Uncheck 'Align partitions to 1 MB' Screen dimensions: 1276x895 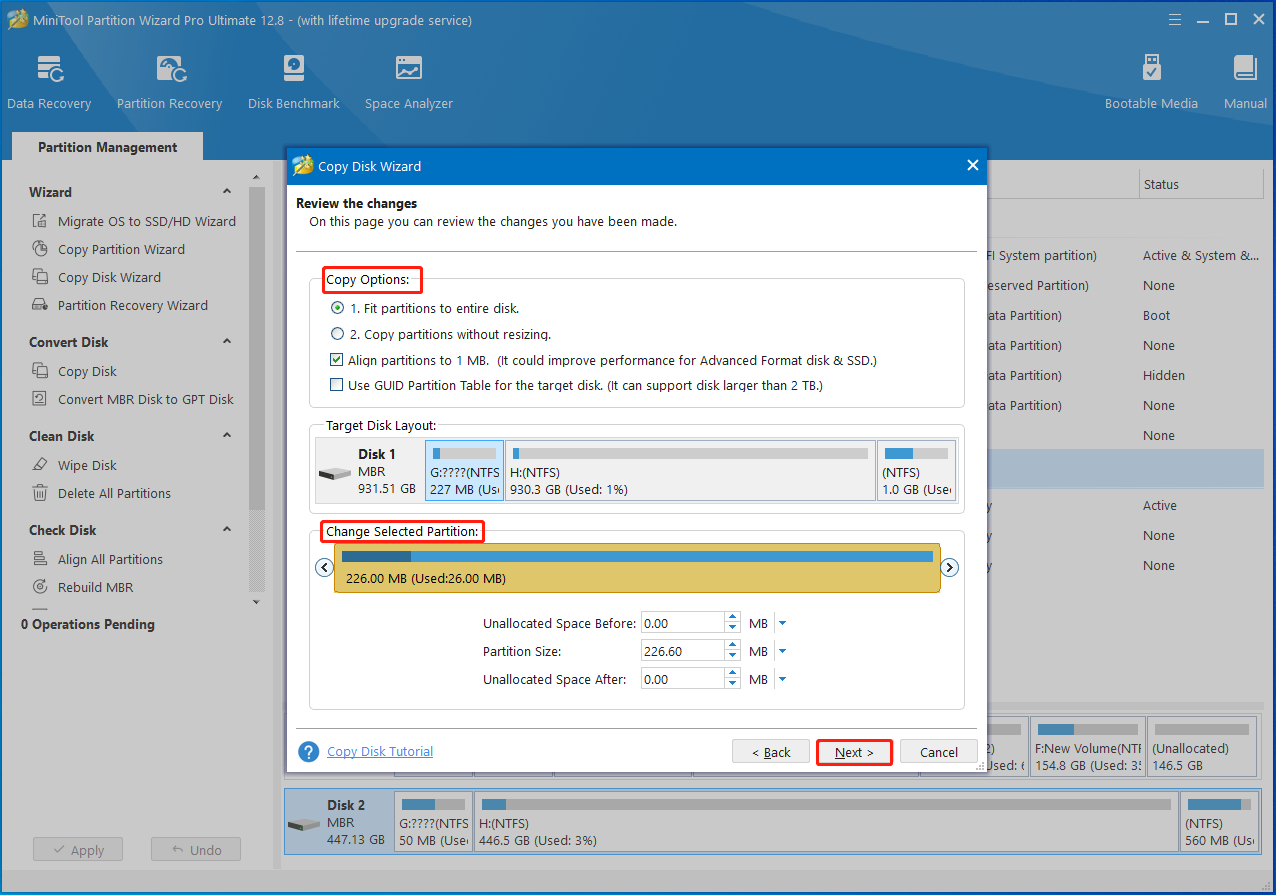[x=337, y=360]
